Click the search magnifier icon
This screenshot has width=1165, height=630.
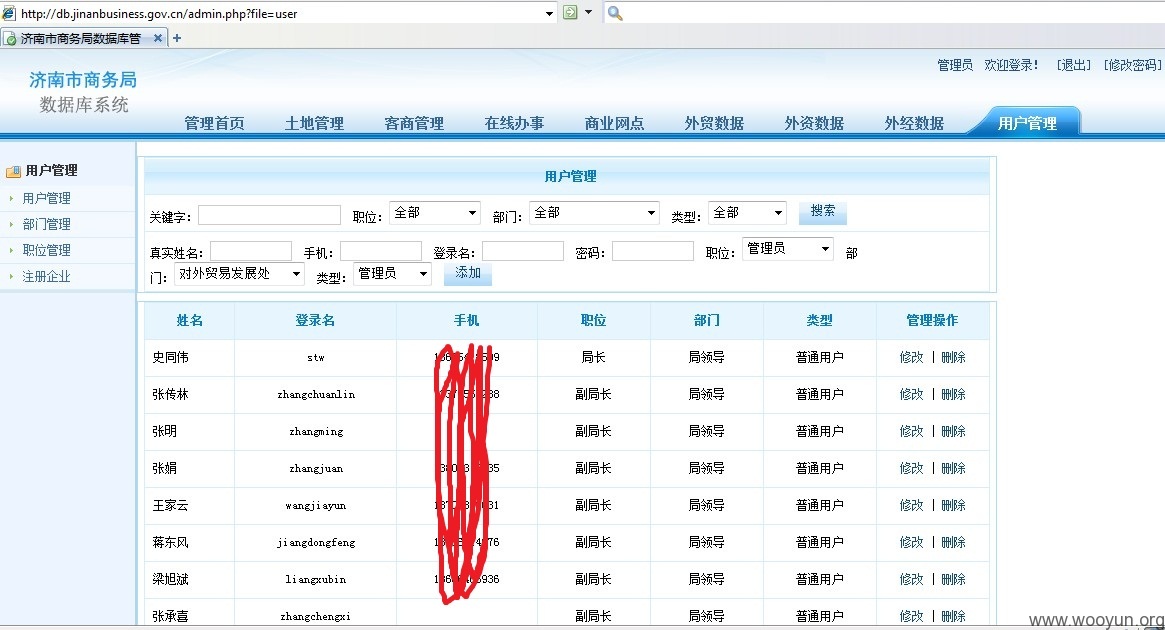[614, 13]
